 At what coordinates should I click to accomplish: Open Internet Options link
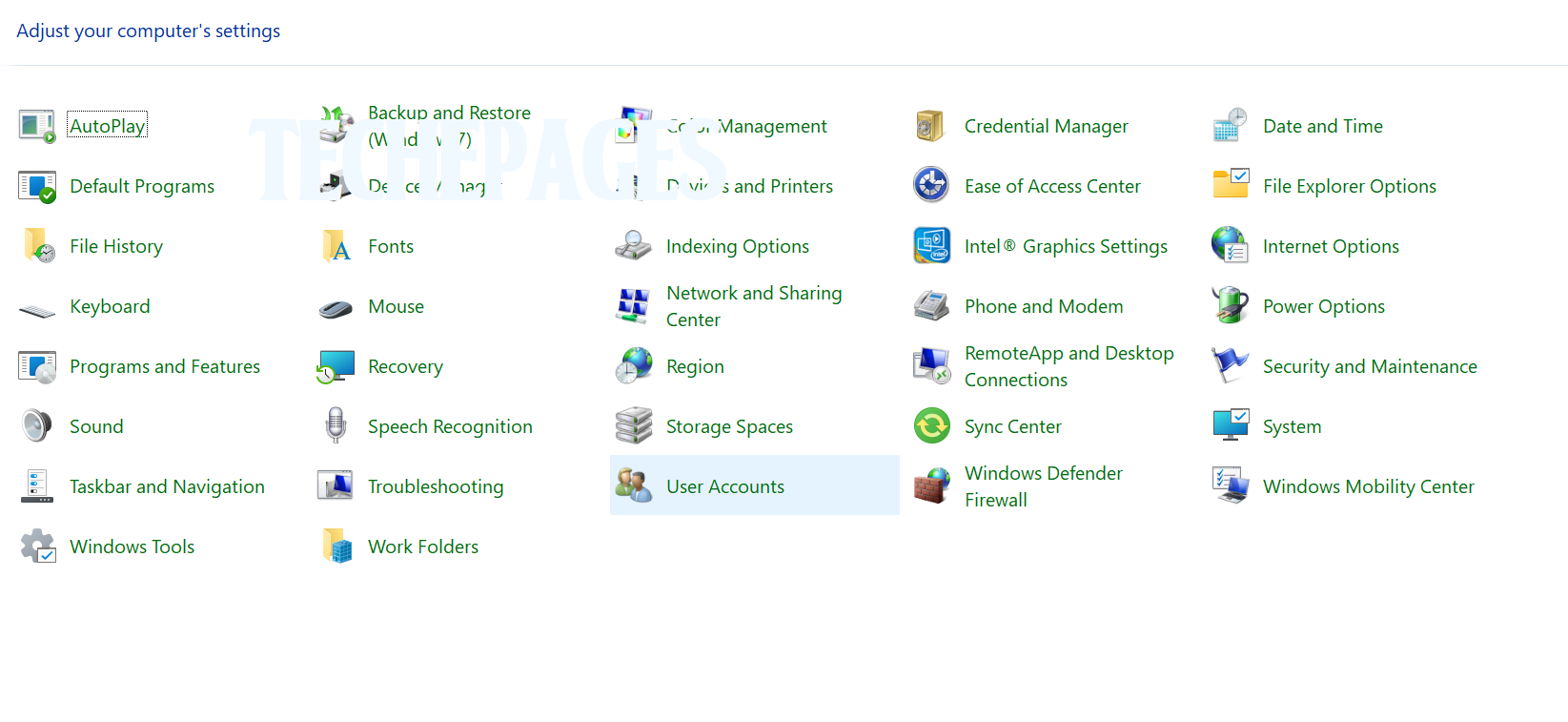tap(1331, 246)
